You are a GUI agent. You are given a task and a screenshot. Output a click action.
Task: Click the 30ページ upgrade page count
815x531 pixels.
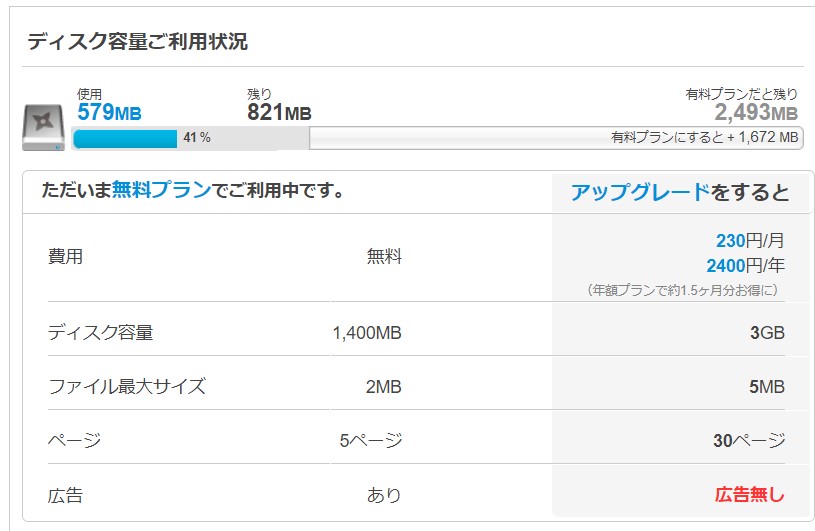point(749,440)
